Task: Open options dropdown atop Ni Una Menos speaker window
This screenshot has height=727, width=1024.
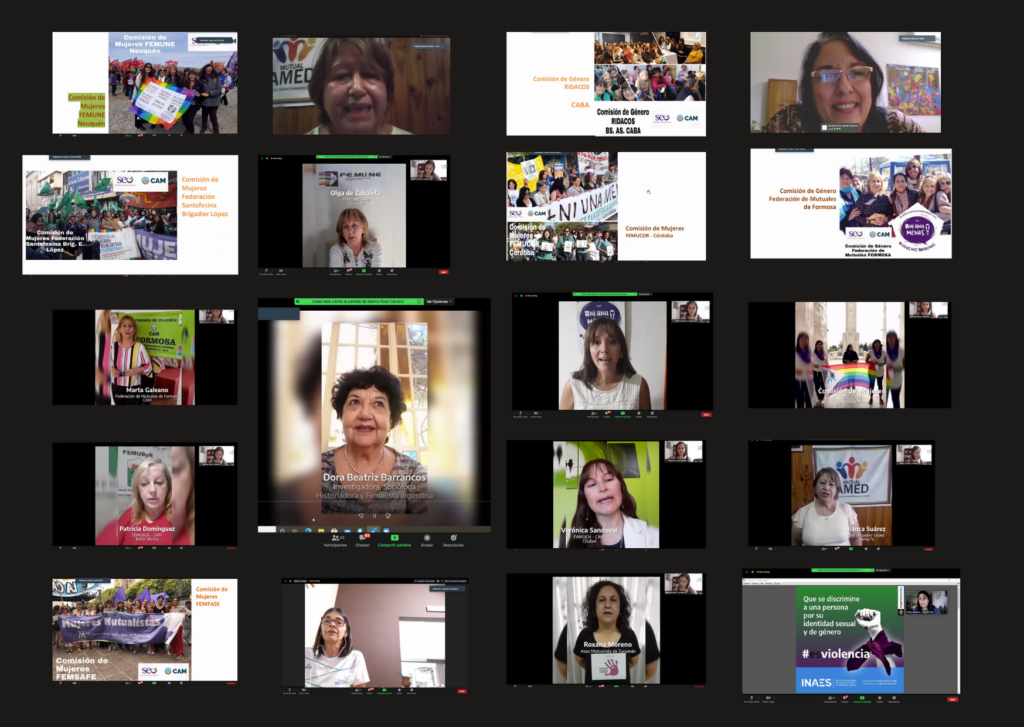Action: click(644, 295)
